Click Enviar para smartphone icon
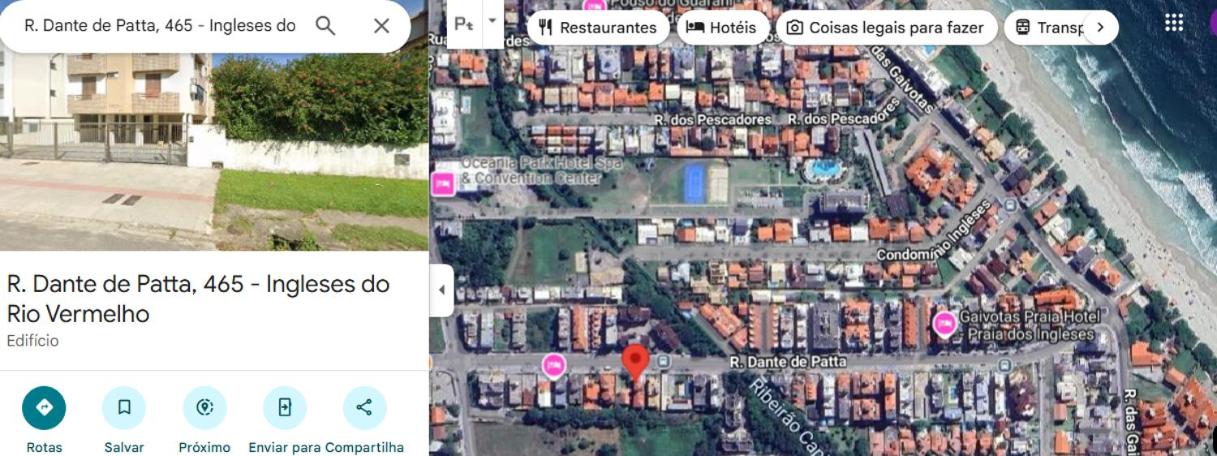The image size is (1217, 456). click(x=284, y=408)
